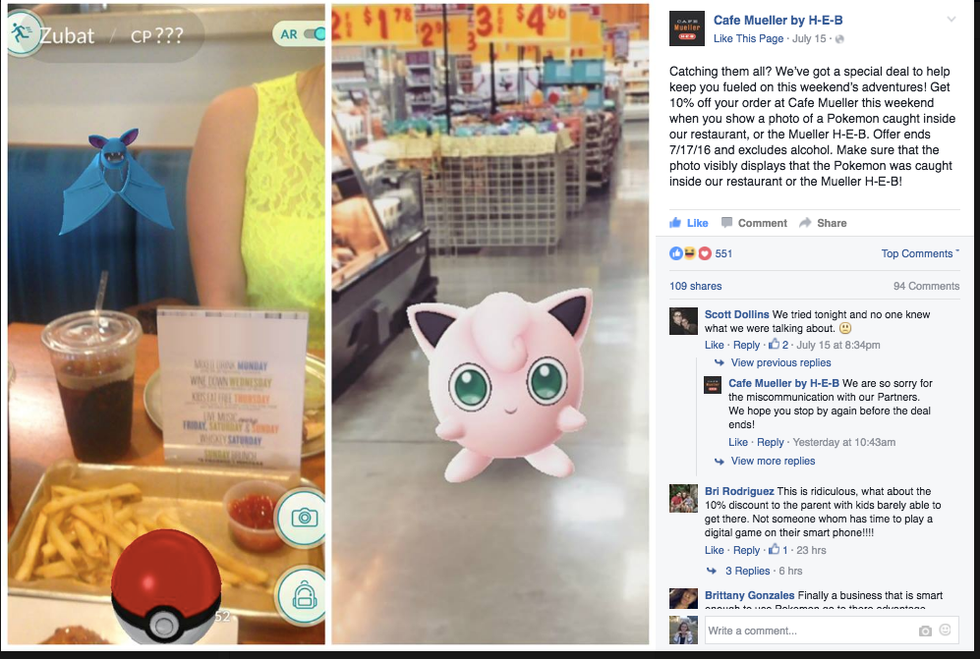Open the Top Comments sorting dropdown

pyautogui.click(x=920, y=253)
